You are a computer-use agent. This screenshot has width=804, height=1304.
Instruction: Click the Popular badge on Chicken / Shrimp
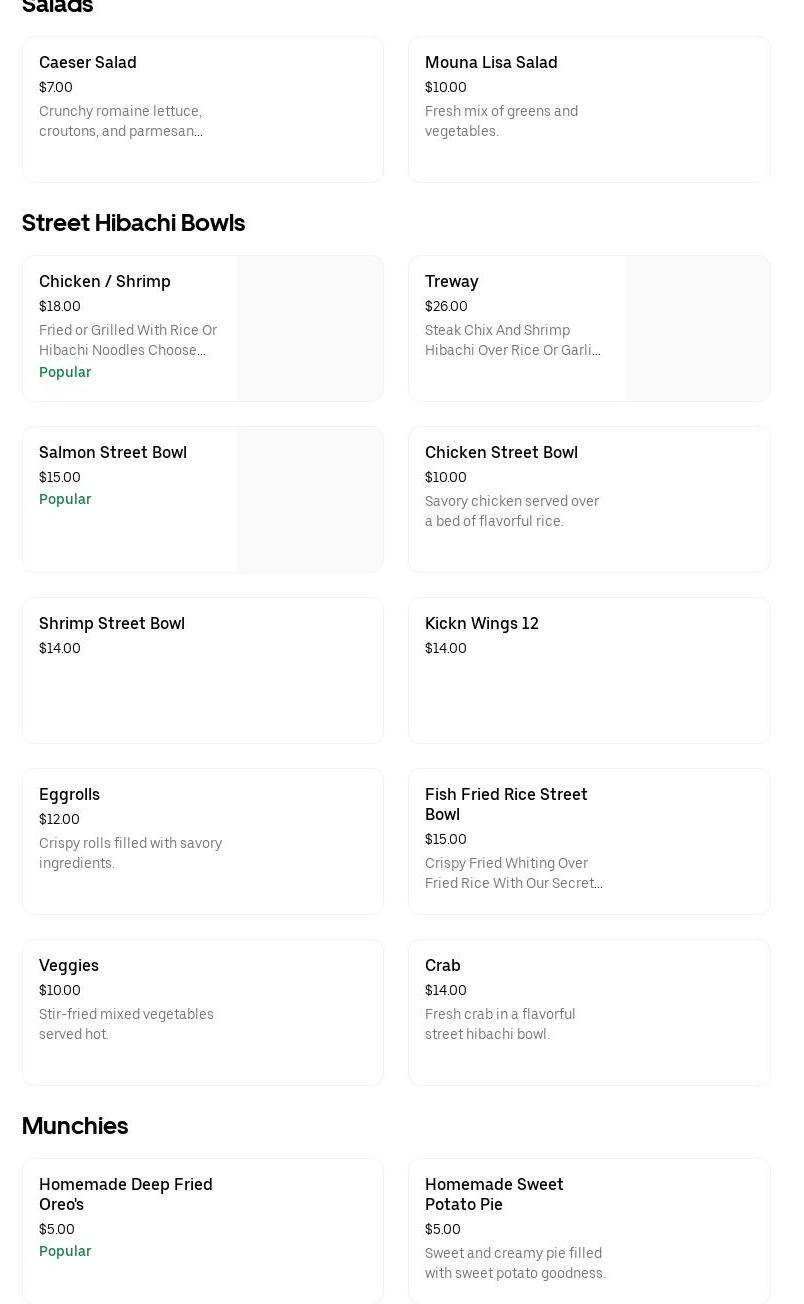65,372
